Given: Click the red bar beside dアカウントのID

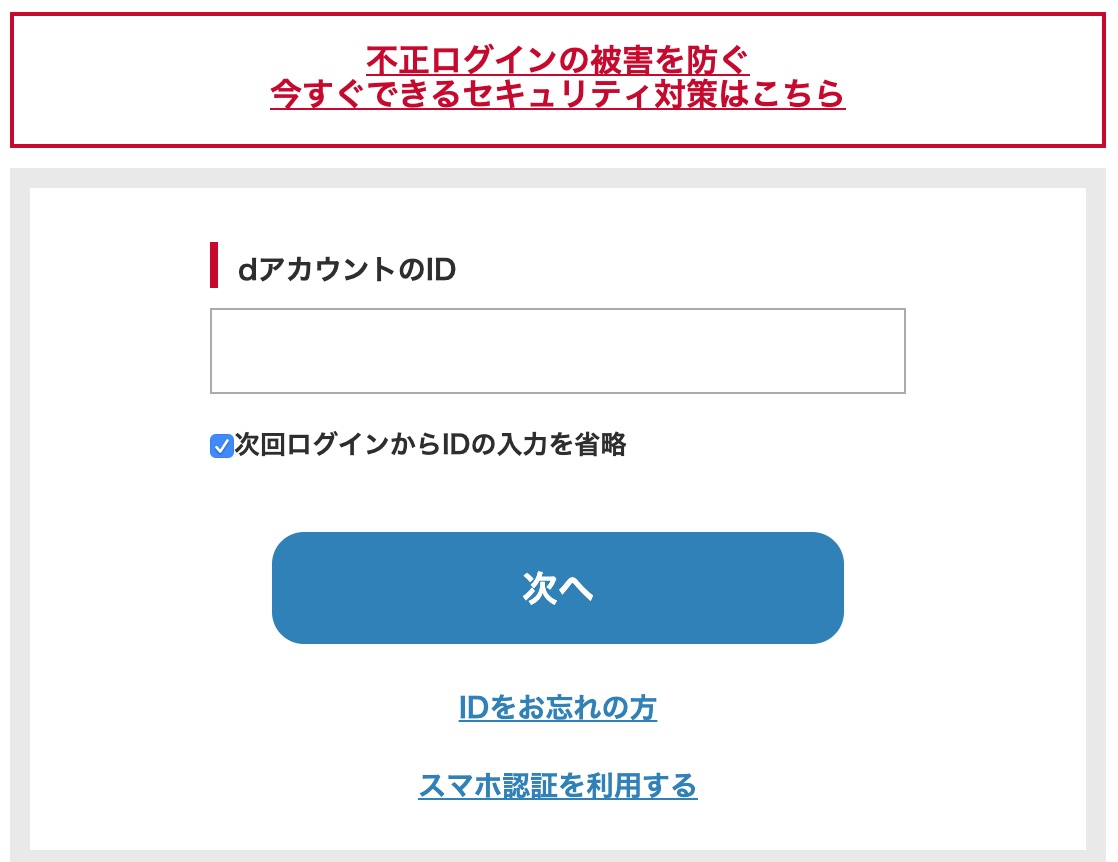Looking at the screenshot, I should 214,265.
